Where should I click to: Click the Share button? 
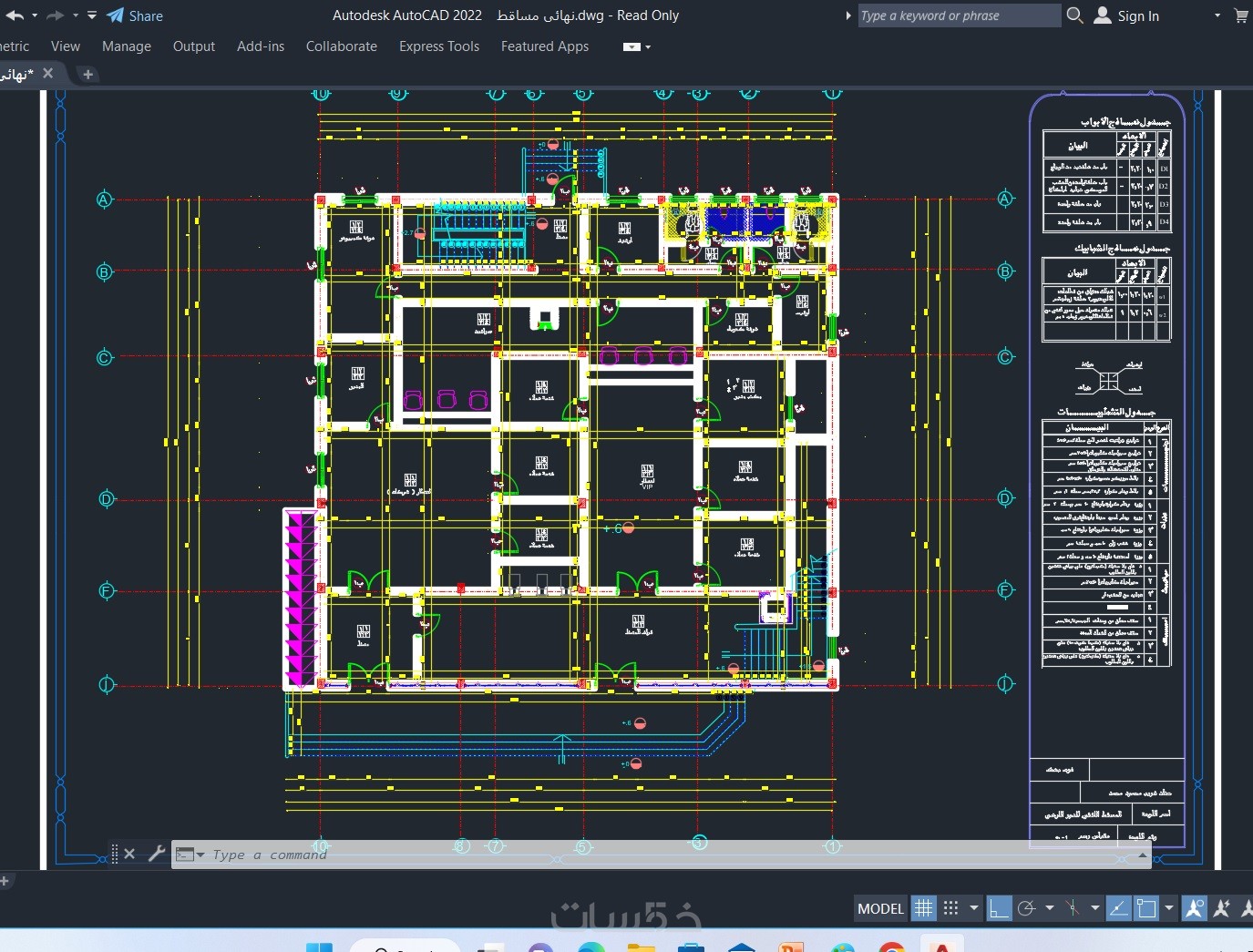(x=135, y=15)
